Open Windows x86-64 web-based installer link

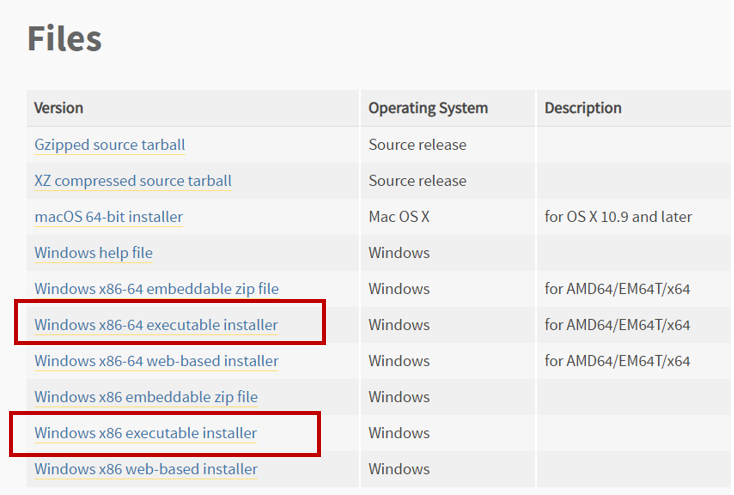tap(156, 361)
